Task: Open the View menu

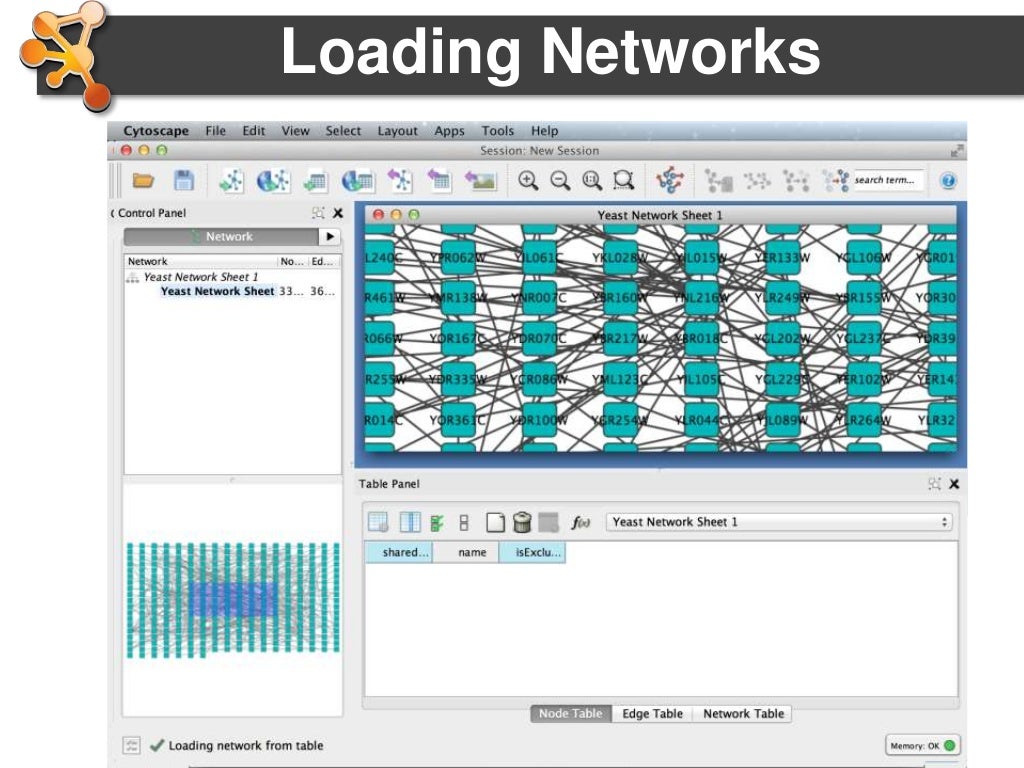Action: pyautogui.click(x=295, y=131)
